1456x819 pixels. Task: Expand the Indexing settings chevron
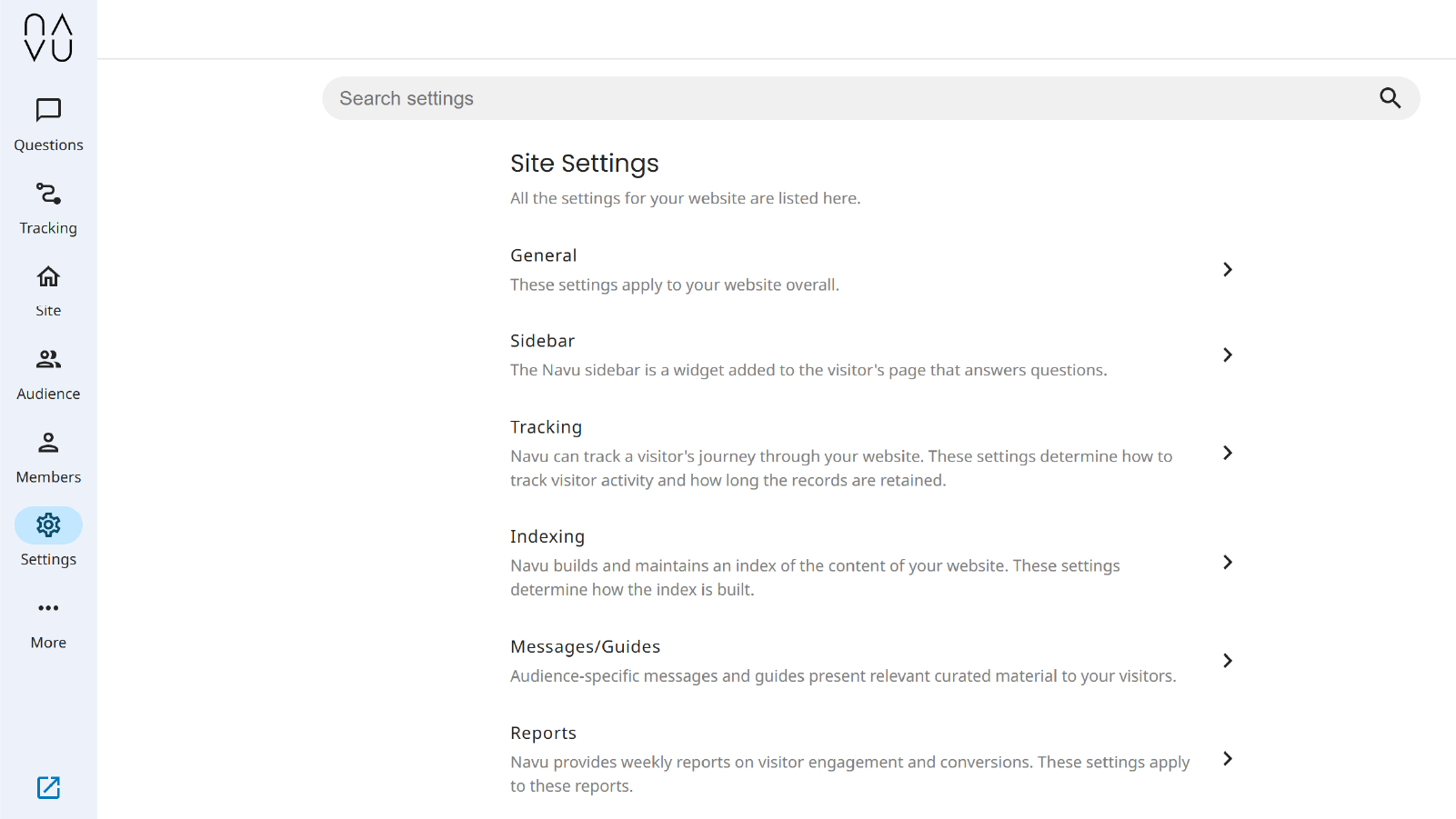click(1228, 563)
